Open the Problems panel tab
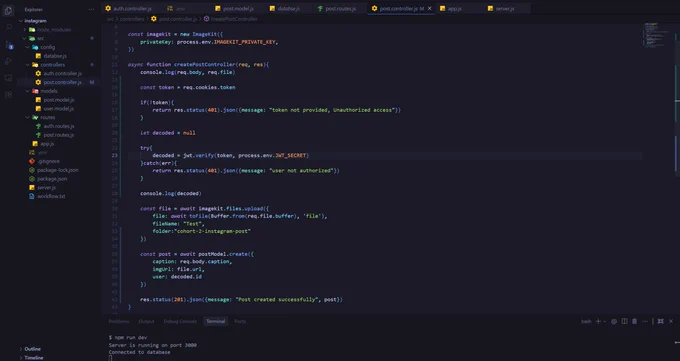Viewport: 680px width, 361px height. point(119,322)
